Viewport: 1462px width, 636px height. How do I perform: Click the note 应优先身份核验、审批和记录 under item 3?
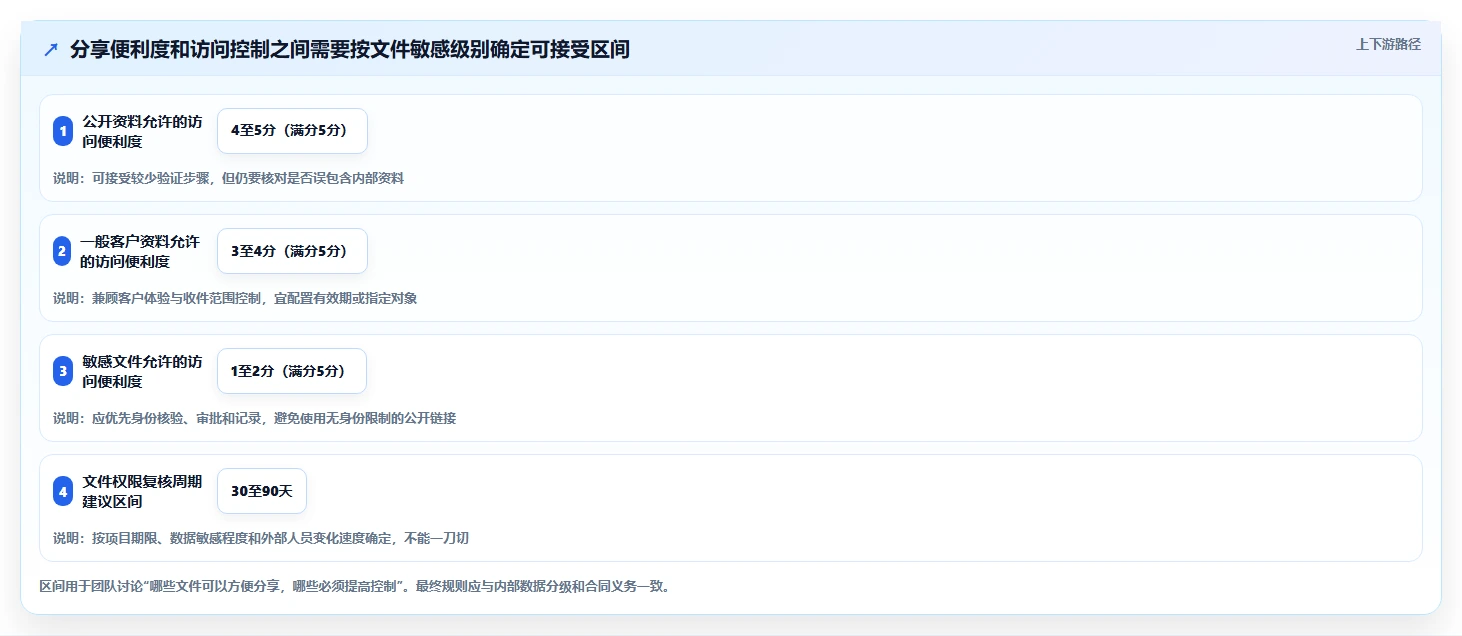(254, 418)
